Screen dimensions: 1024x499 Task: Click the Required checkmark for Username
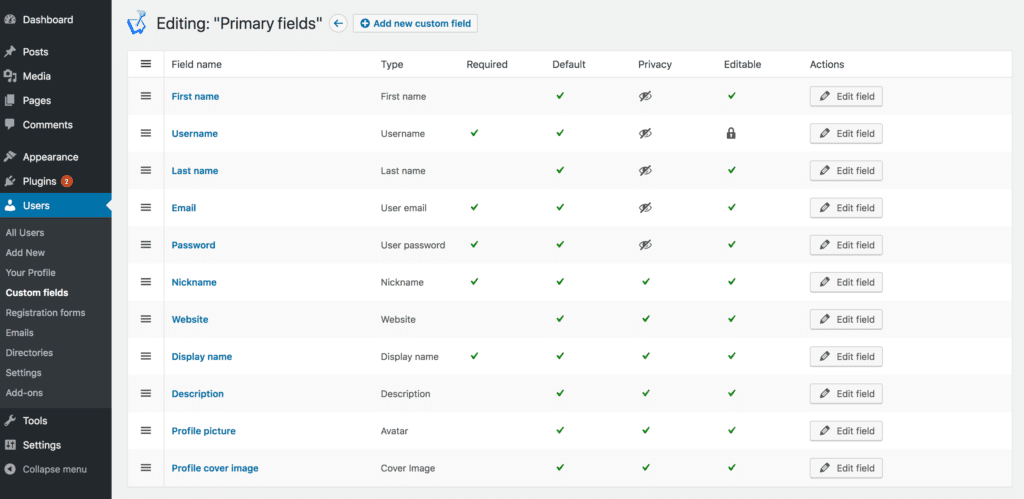[474, 133]
